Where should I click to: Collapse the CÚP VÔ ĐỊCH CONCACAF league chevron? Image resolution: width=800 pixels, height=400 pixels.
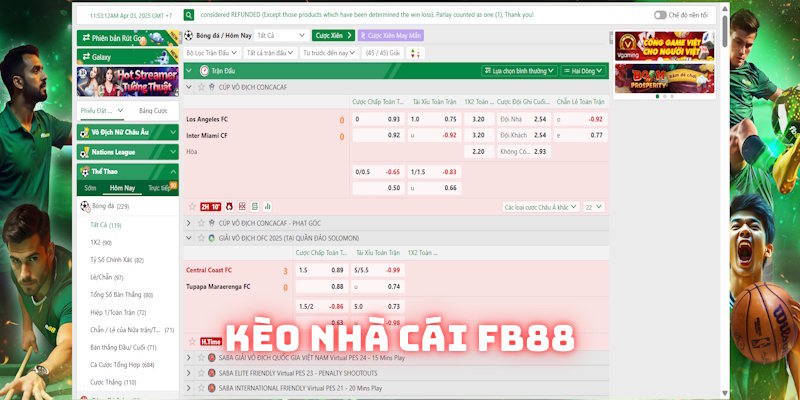pyautogui.click(x=189, y=87)
